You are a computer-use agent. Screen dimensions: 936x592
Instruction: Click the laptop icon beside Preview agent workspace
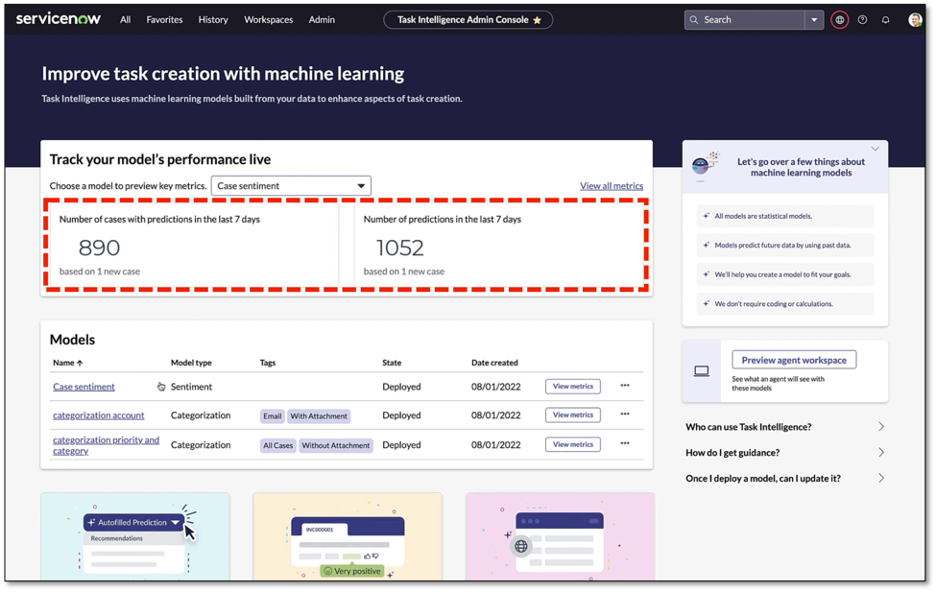701,371
